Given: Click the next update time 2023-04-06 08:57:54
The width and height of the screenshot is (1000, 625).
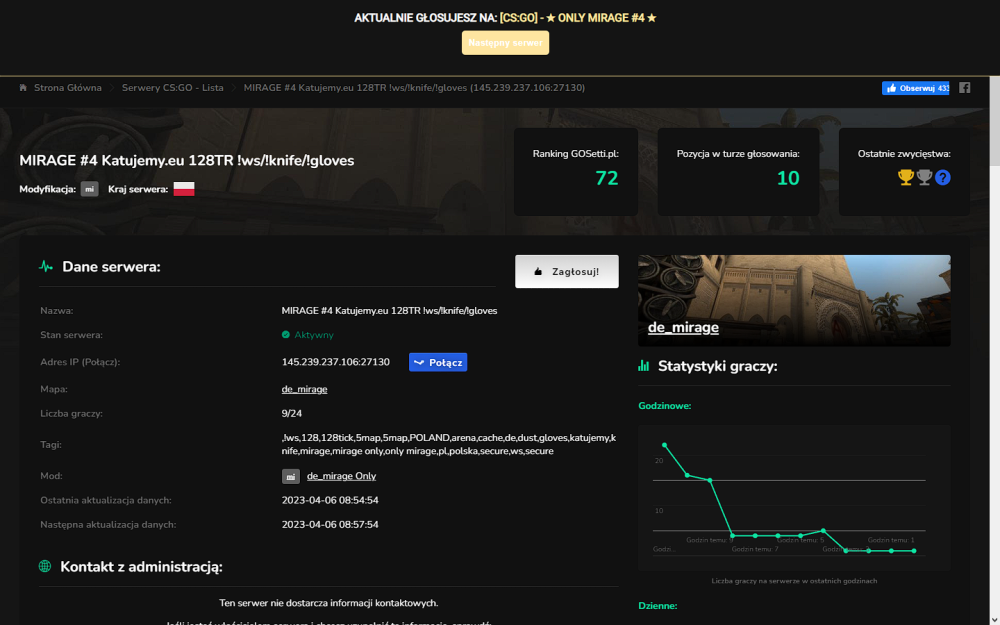Looking at the screenshot, I should (x=330, y=524).
